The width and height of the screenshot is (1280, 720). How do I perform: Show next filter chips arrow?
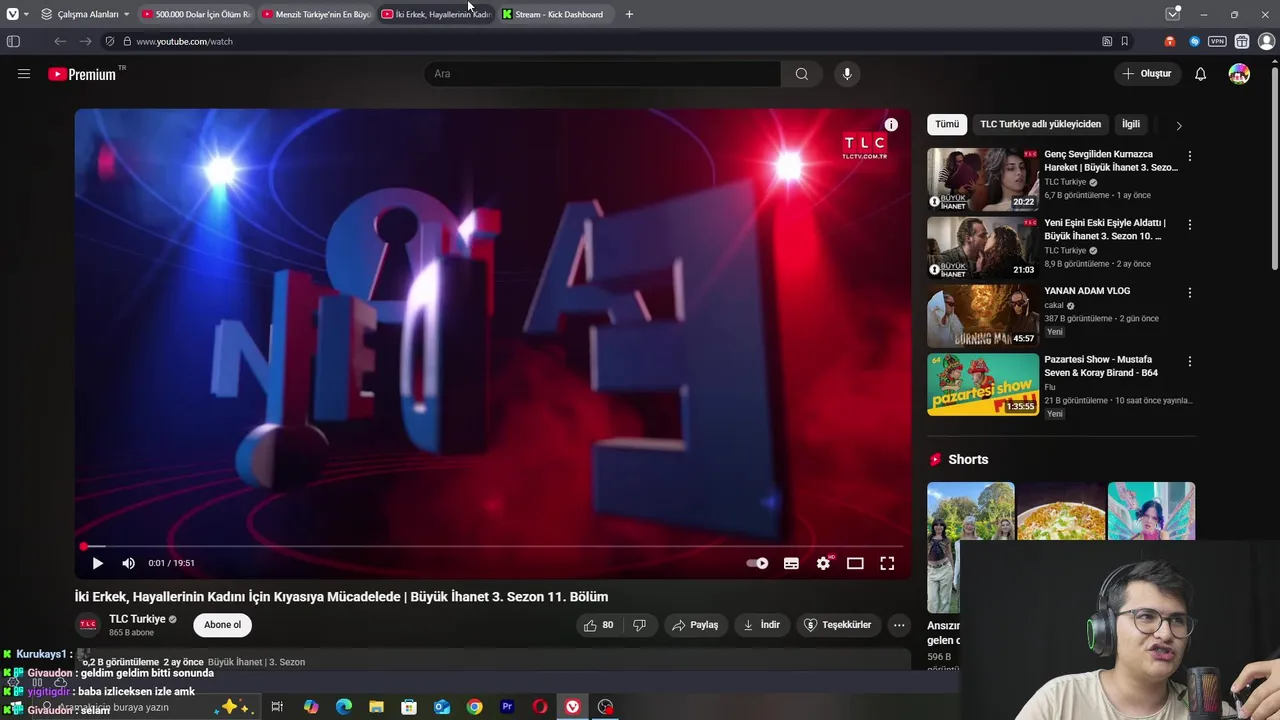[x=1178, y=125]
